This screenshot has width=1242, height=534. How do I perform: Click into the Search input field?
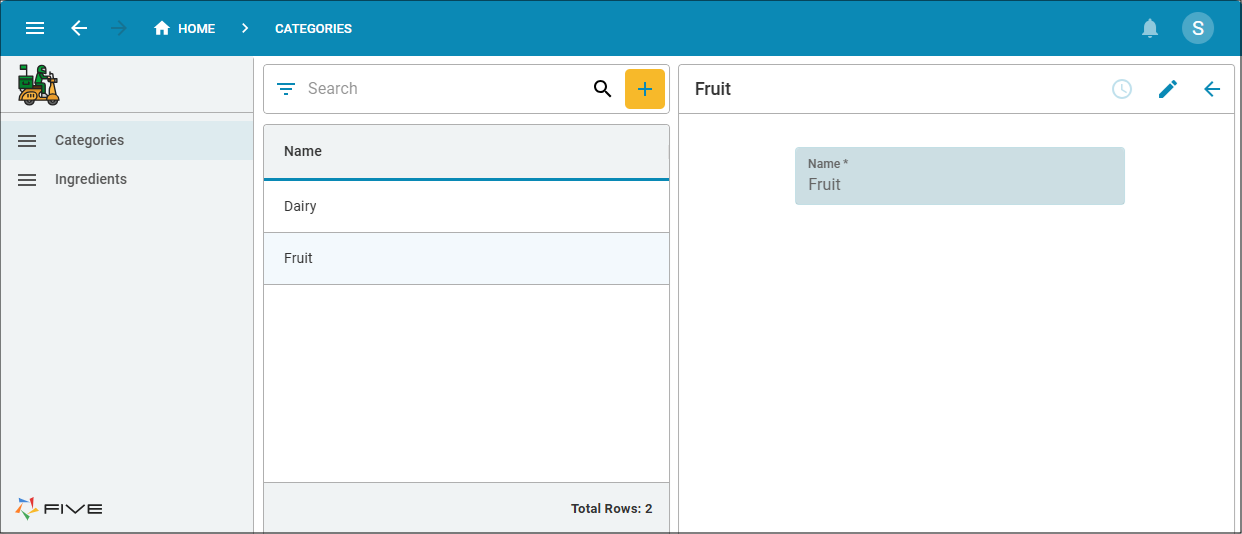tap(445, 89)
